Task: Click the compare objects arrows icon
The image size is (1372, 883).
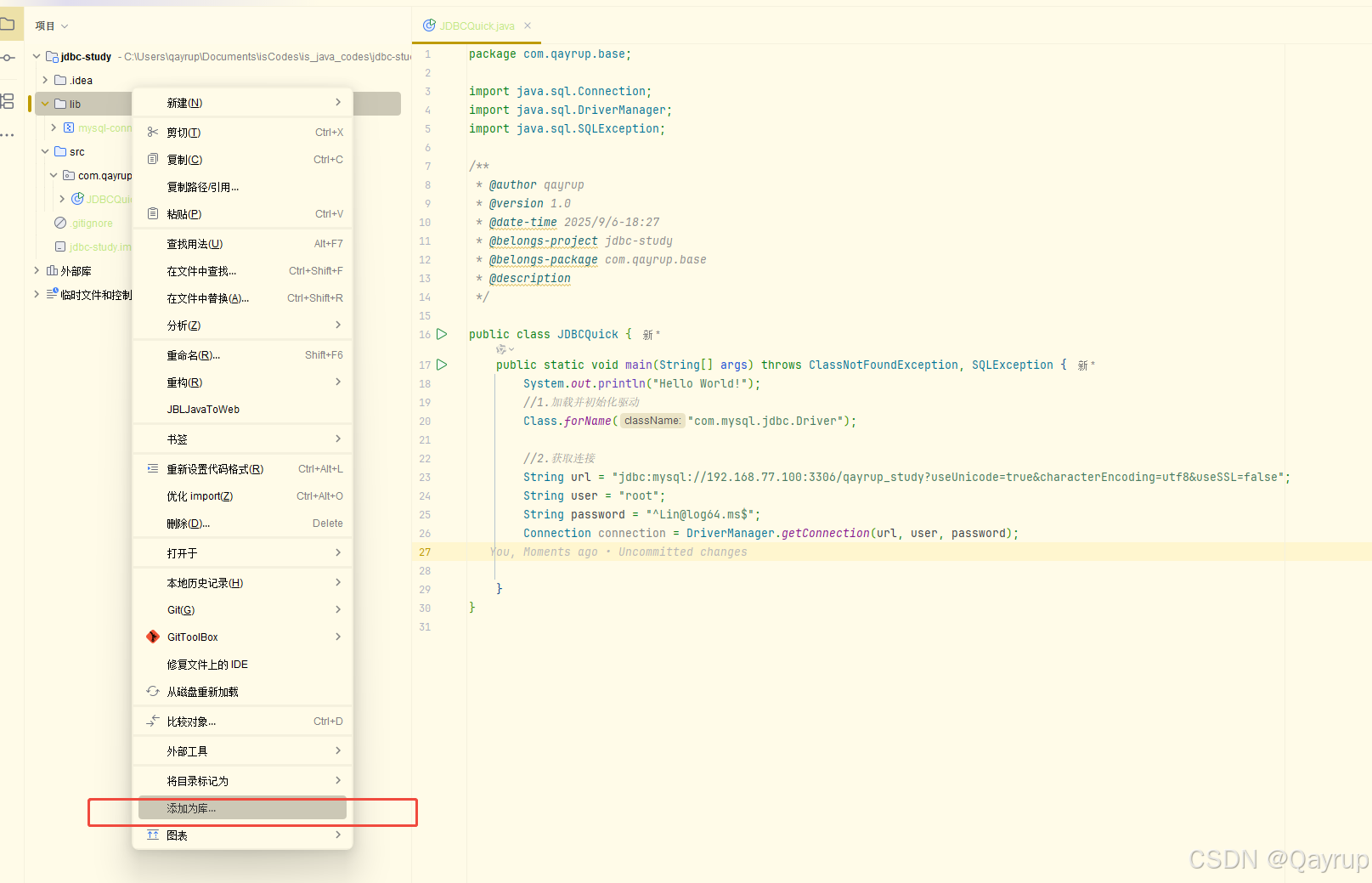Action: 153,721
